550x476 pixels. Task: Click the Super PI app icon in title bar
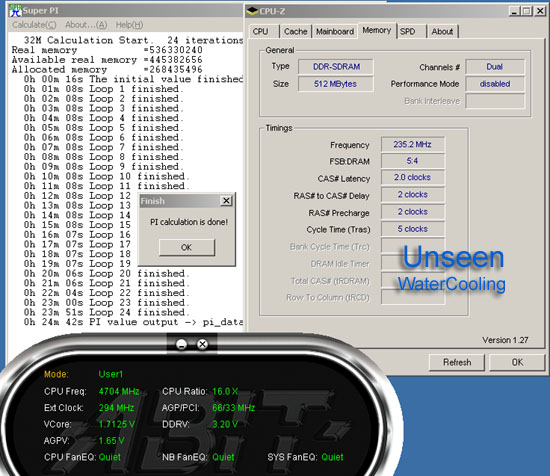15,11
